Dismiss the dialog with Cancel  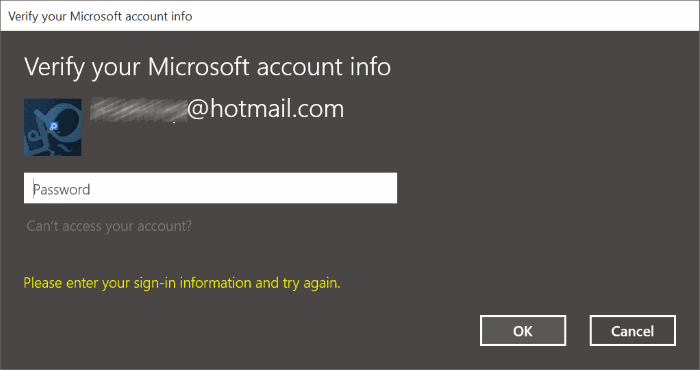(633, 331)
